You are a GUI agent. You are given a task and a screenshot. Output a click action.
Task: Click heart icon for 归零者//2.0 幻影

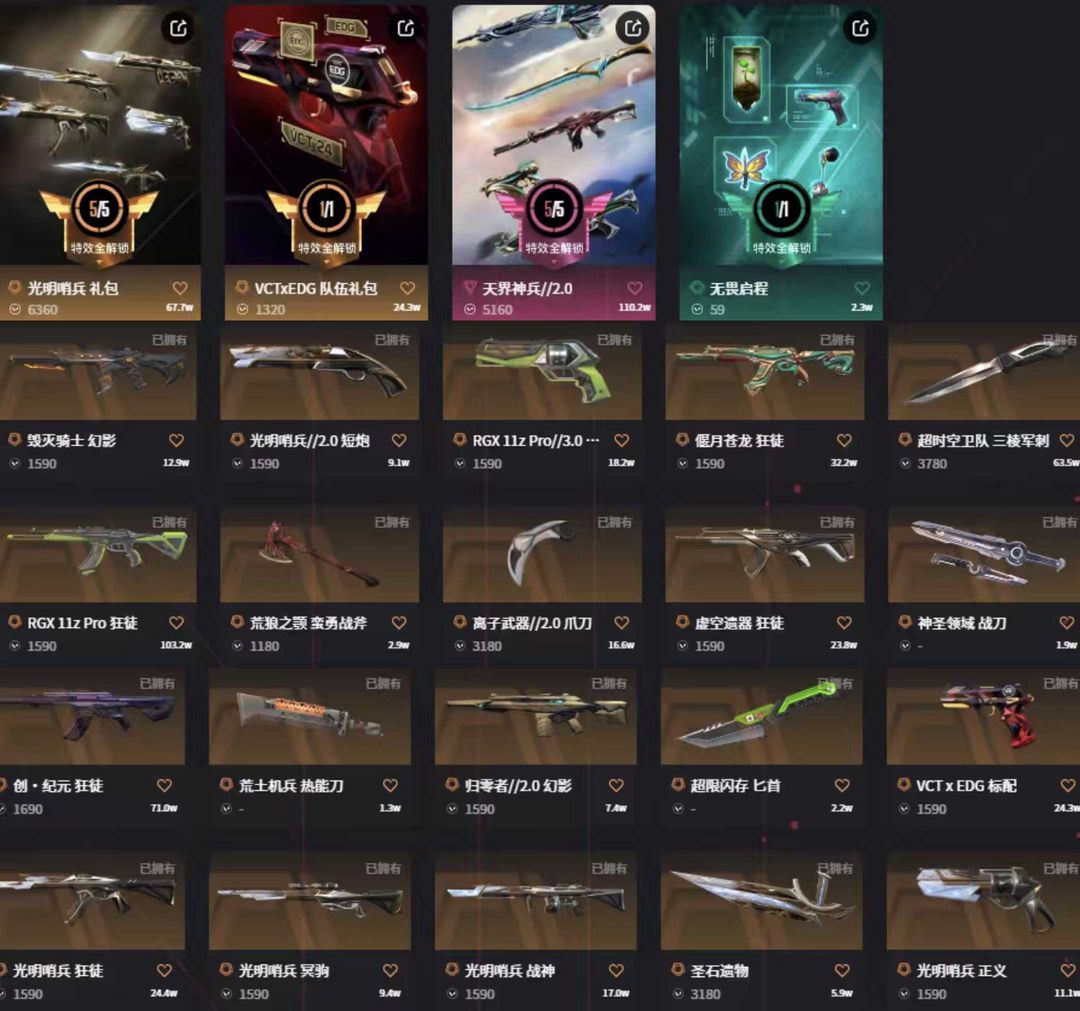(616, 785)
